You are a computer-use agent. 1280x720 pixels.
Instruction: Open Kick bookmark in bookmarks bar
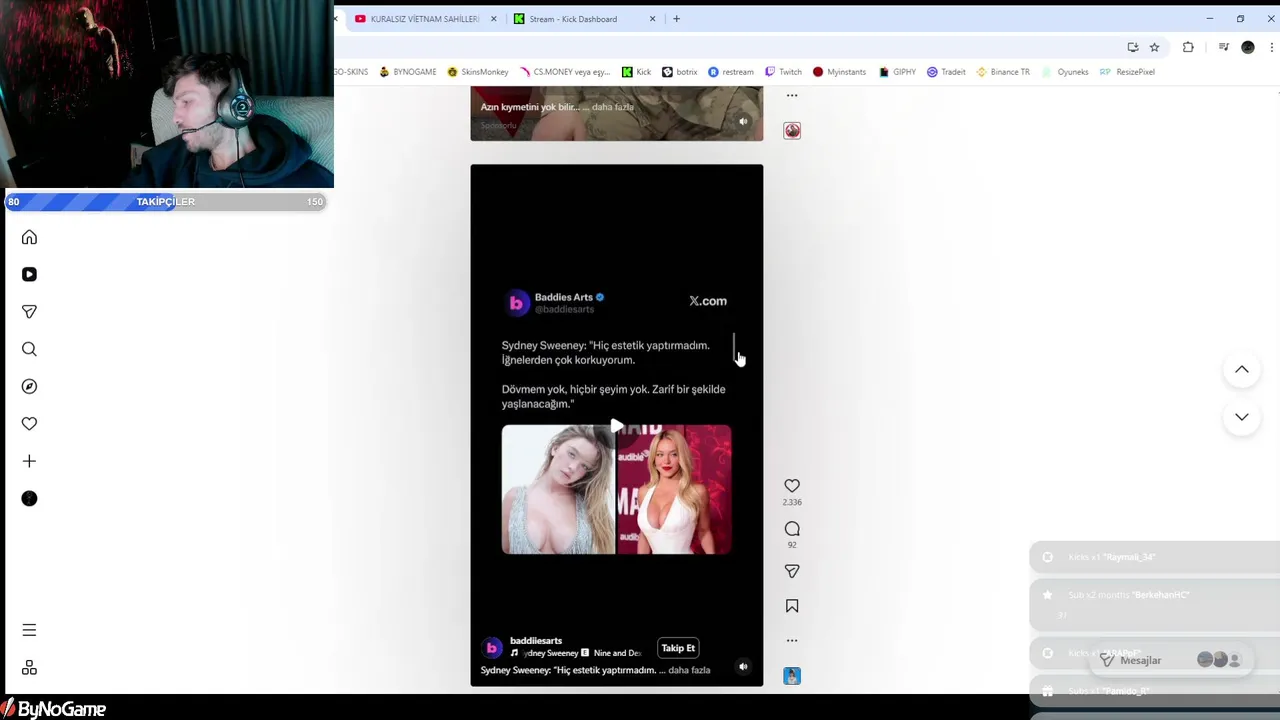[x=636, y=72]
